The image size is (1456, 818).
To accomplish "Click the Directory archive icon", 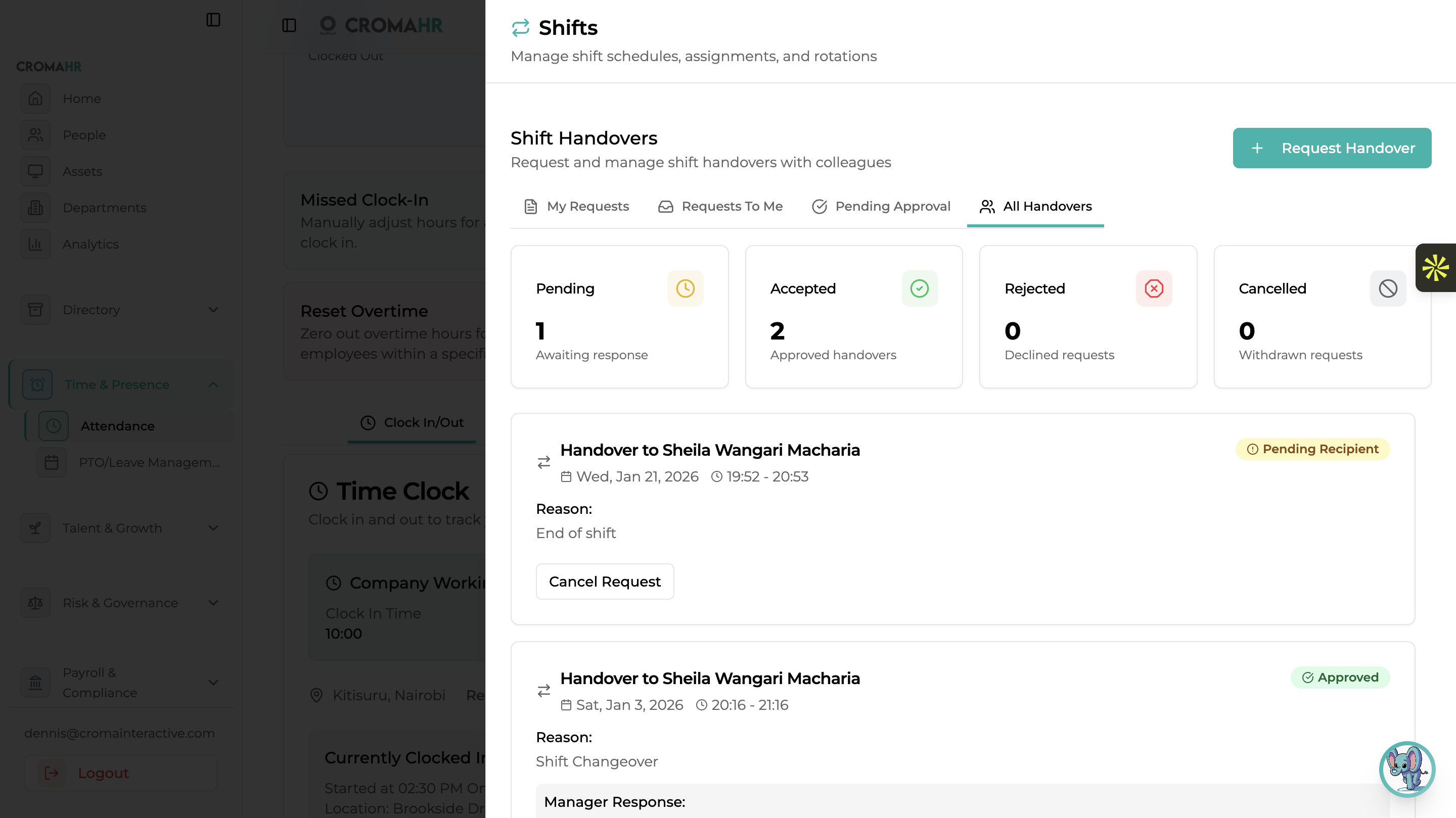I will (35, 310).
